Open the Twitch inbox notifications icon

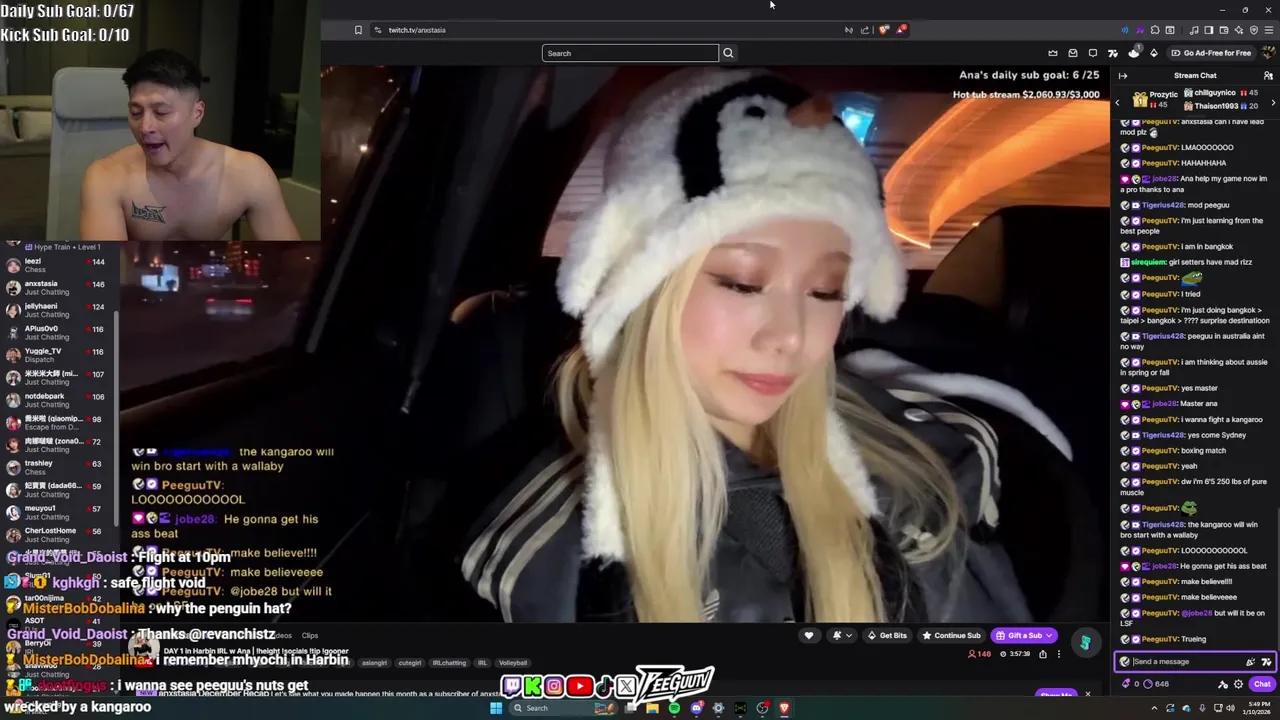pyautogui.click(x=1073, y=53)
